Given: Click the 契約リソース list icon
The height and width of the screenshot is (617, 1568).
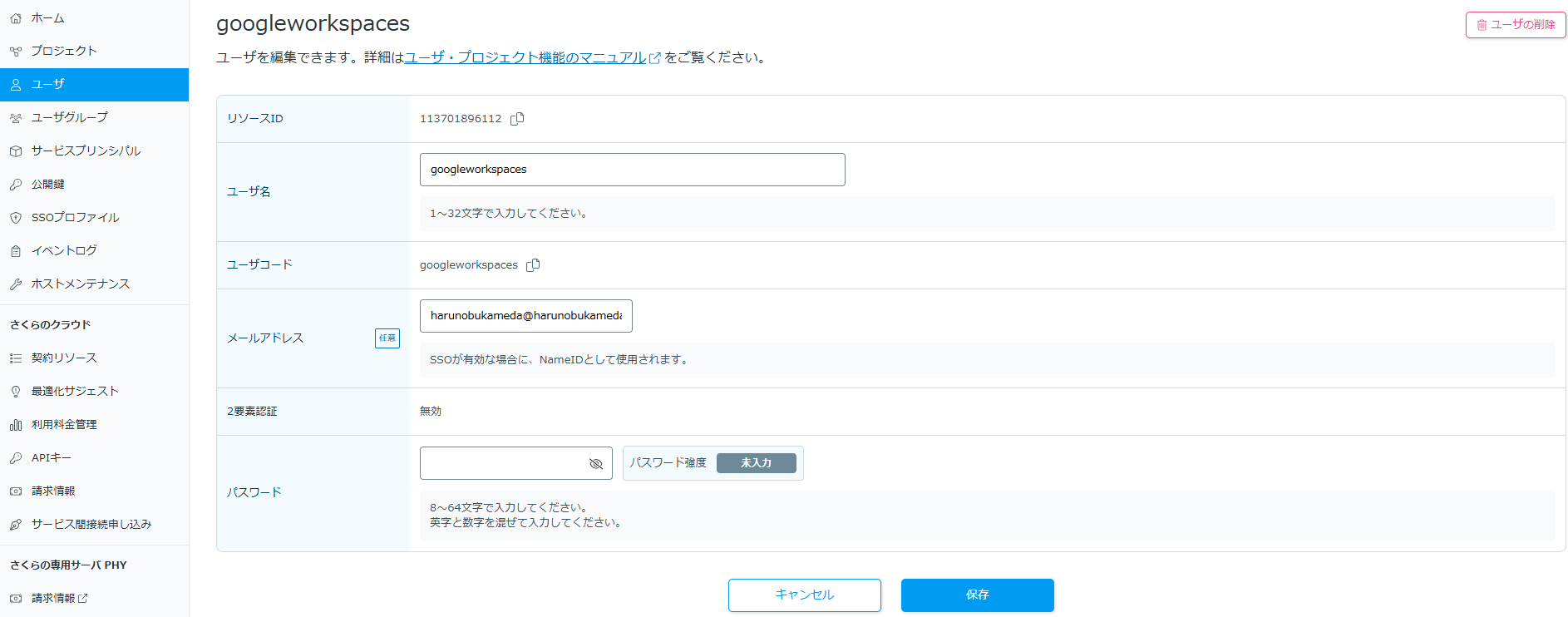Looking at the screenshot, I should point(16,358).
